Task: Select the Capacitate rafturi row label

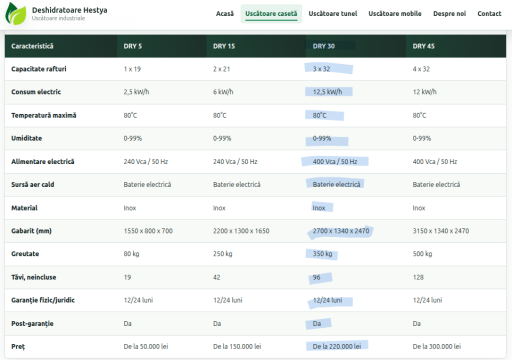Action: point(39,69)
